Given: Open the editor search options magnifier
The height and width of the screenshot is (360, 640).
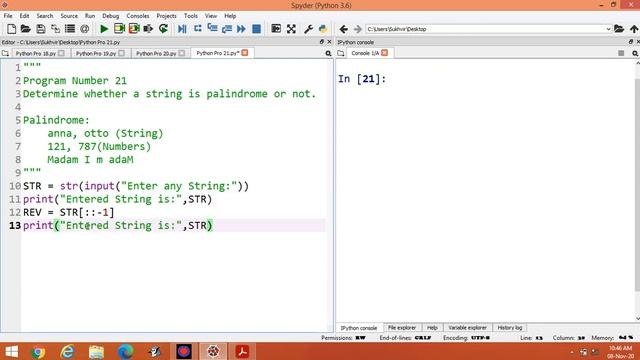Looking at the screenshot, I should [x=328, y=53].
